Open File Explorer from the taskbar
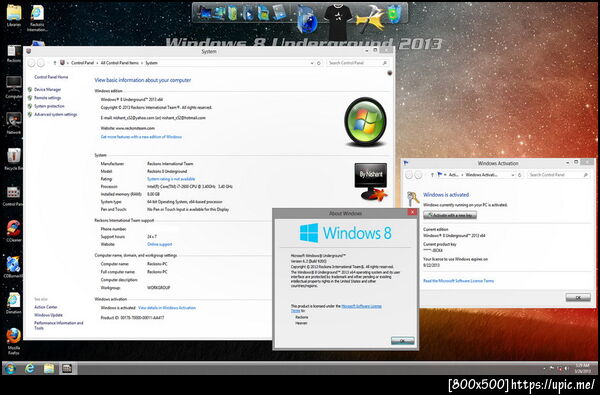 coord(49,368)
